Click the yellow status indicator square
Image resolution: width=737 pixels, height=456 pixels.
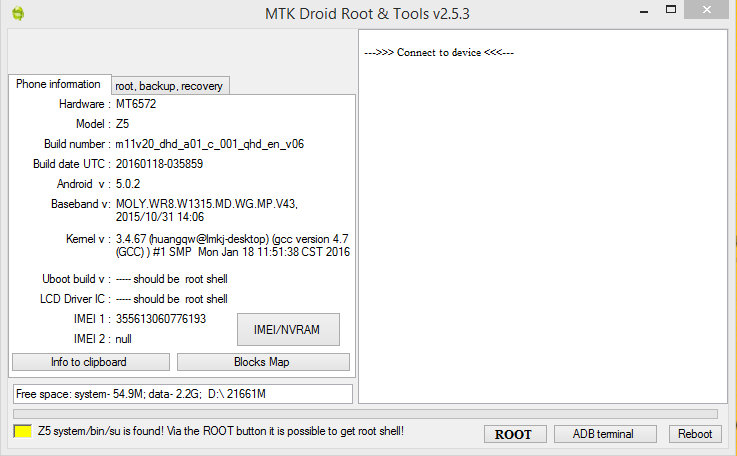[x=22, y=432]
